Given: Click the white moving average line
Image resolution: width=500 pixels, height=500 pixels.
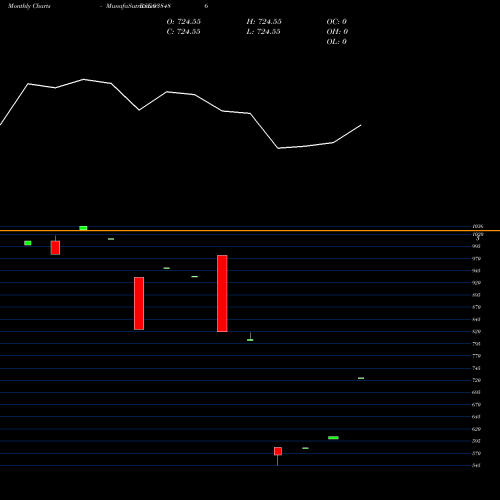Looking at the screenshot, I should coord(181,113).
